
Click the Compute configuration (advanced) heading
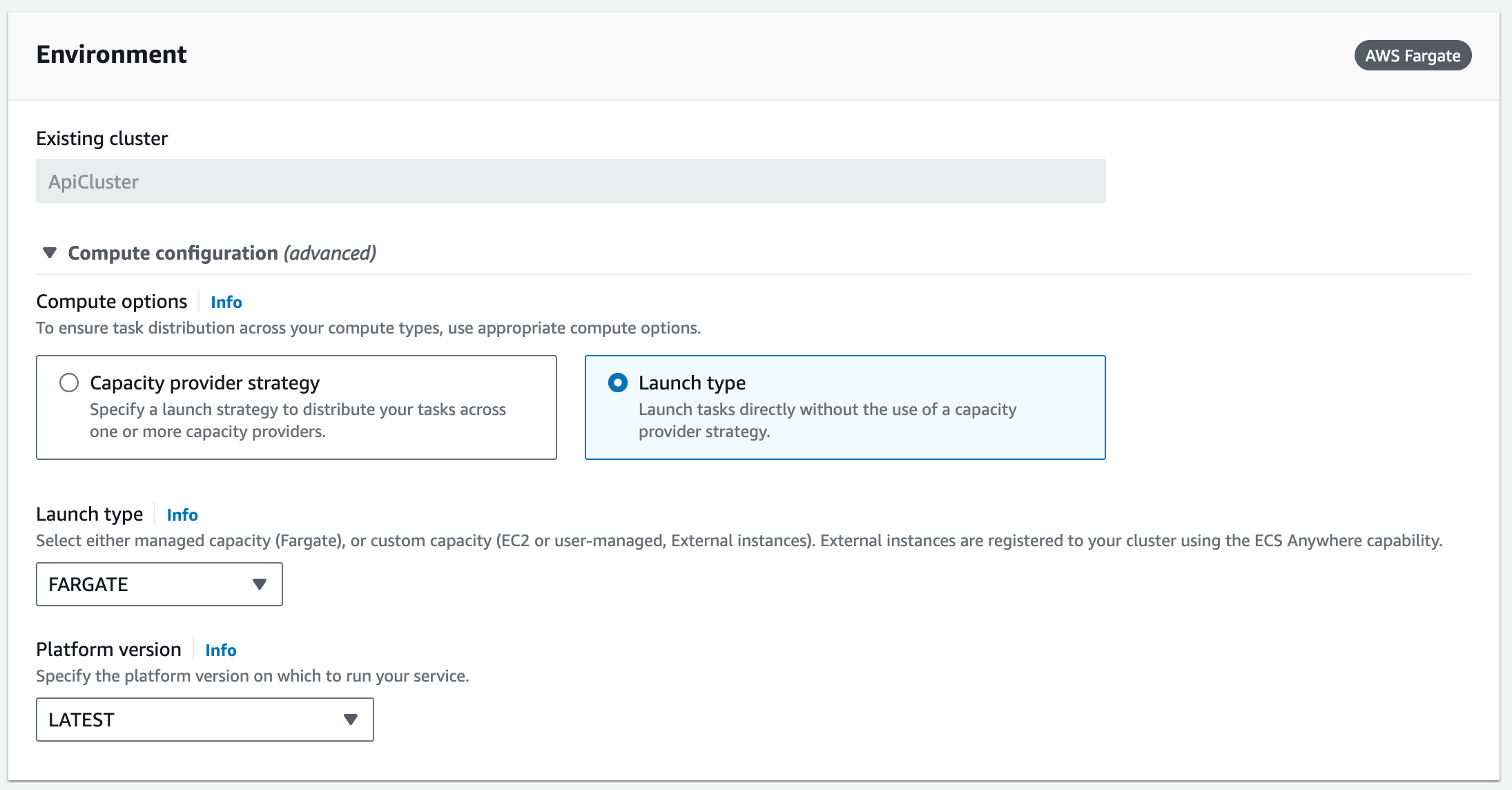[x=222, y=253]
